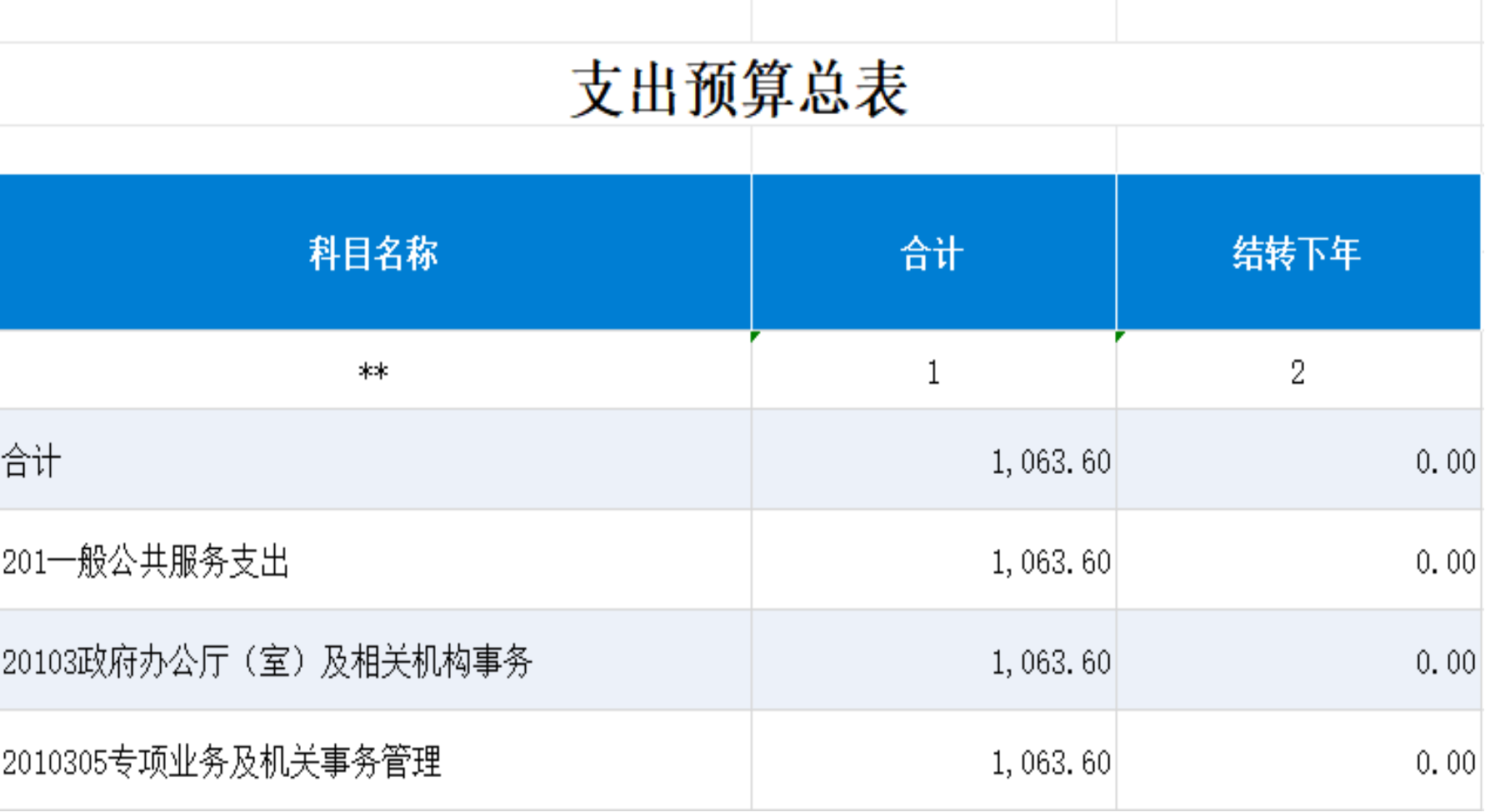Screen dimensions: 1485x812
Task: Click the column index cell showing 2
Action: [1297, 371]
